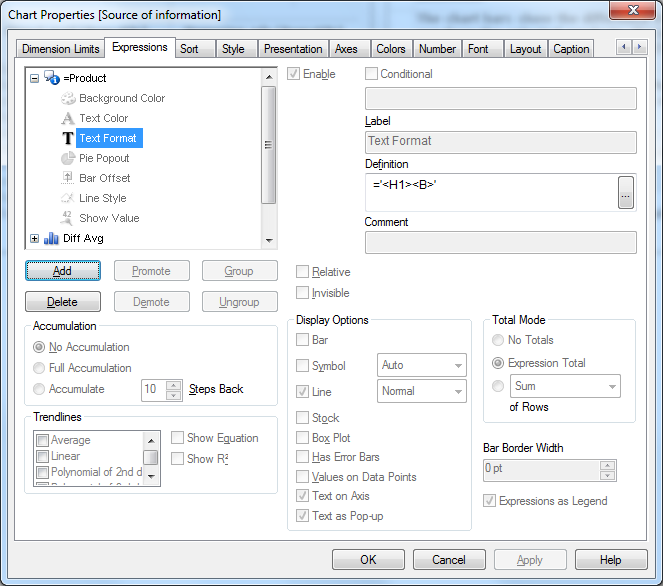Switch to the Presentation tab
Screen dimensions: 663x586
(293, 49)
